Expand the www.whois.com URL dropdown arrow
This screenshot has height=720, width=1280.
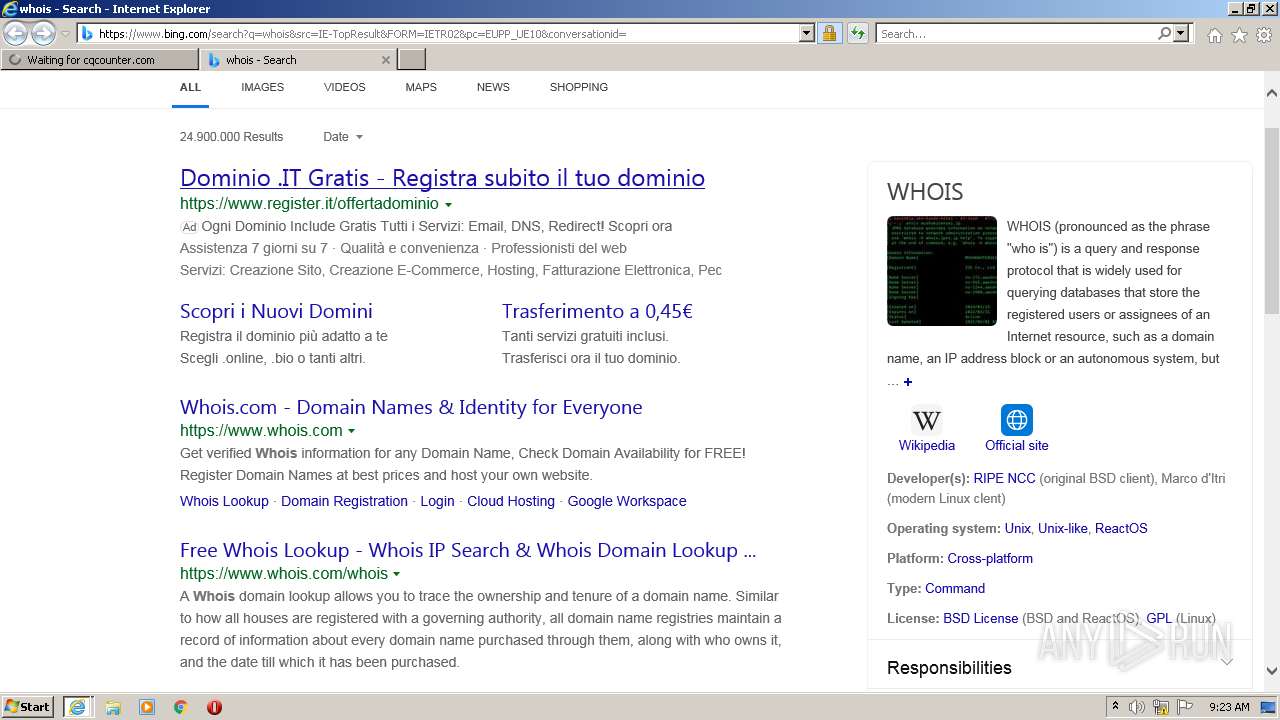tap(351, 431)
